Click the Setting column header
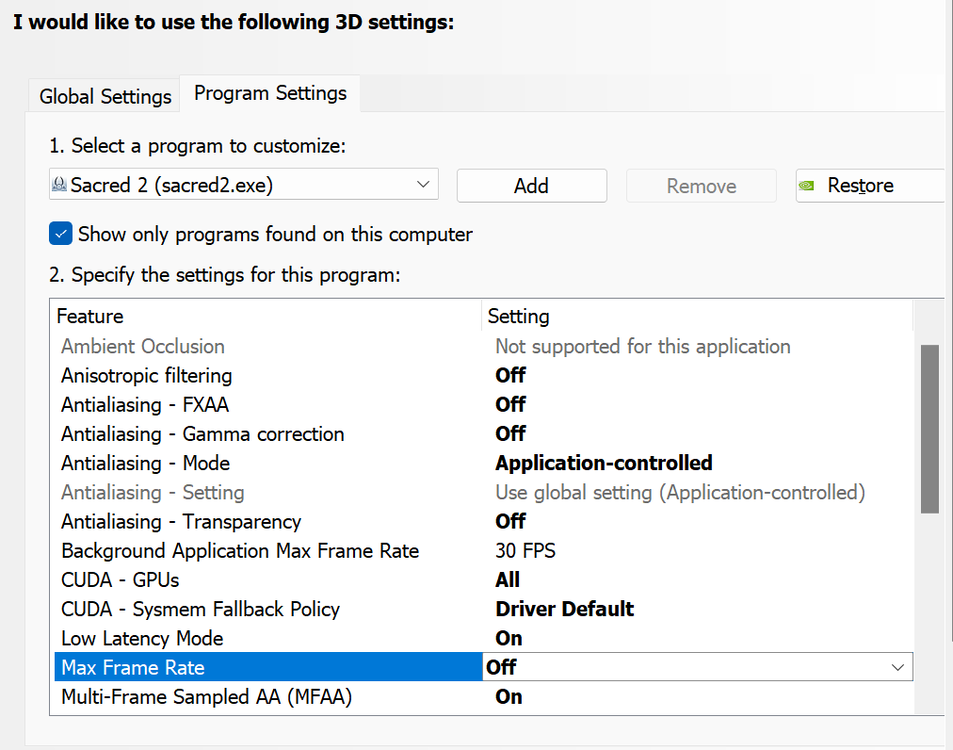The width and height of the screenshot is (953, 750). (698, 316)
